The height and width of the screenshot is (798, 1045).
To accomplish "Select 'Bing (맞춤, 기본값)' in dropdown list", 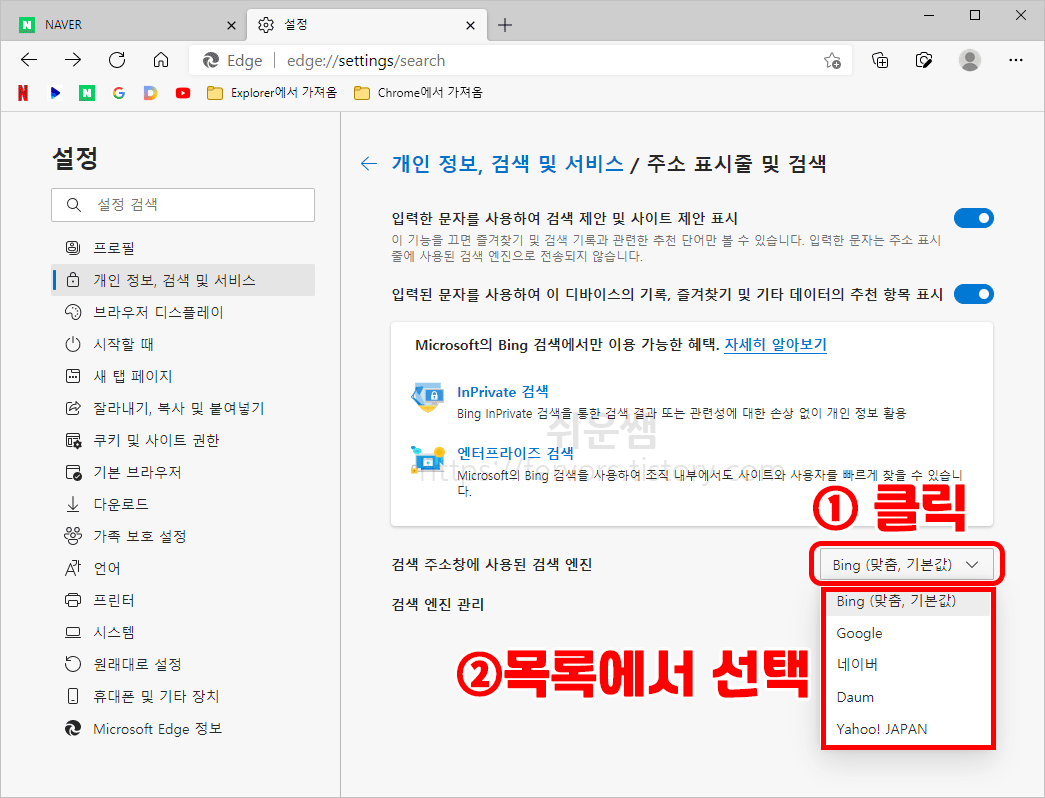I will pos(908,601).
